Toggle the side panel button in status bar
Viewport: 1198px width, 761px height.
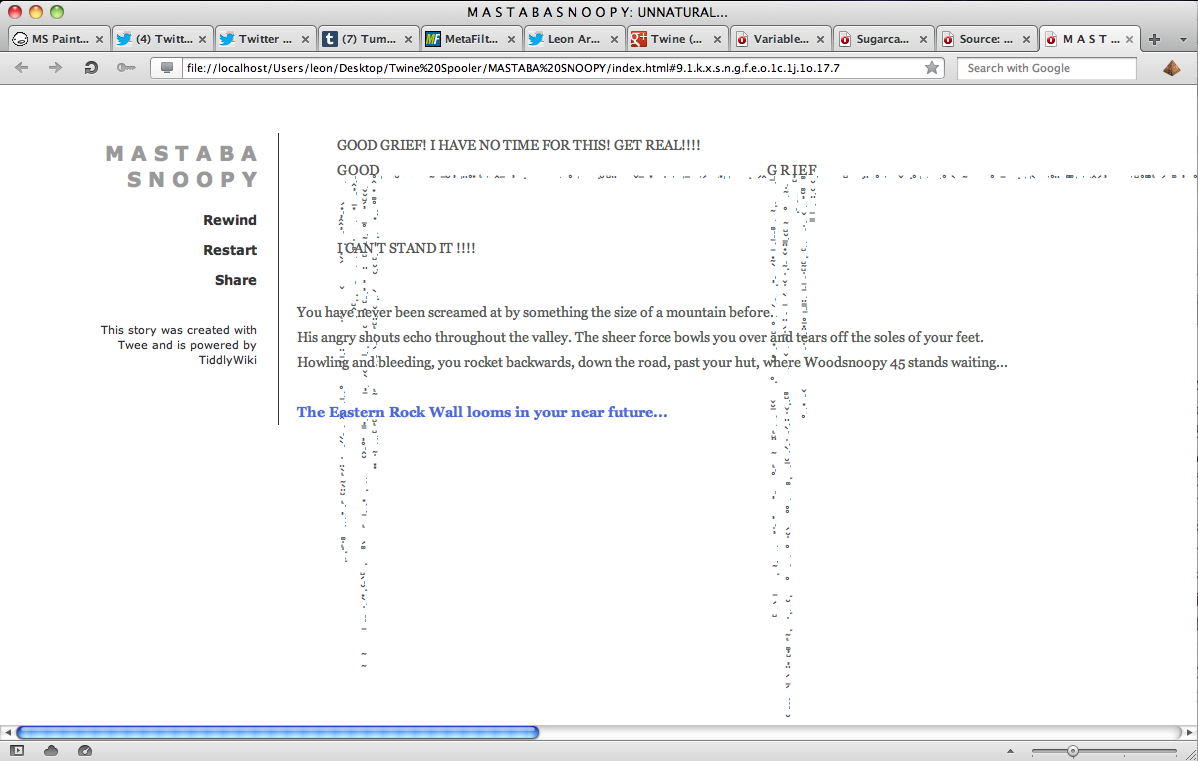click(x=18, y=750)
